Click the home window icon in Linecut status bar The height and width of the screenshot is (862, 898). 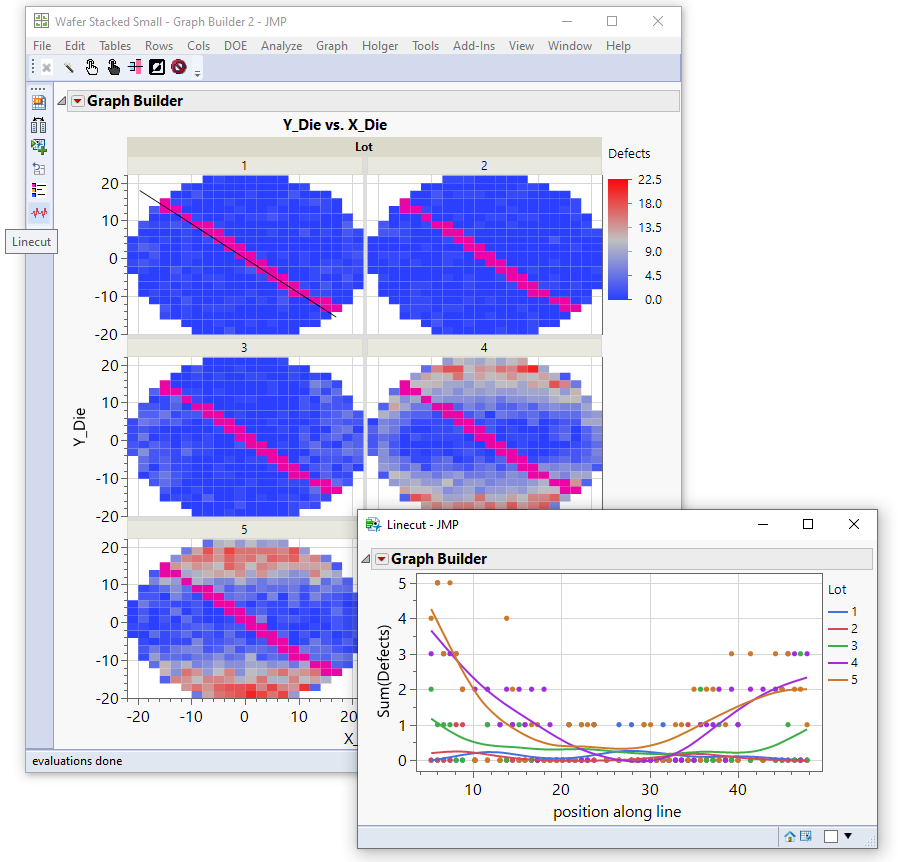pos(790,836)
